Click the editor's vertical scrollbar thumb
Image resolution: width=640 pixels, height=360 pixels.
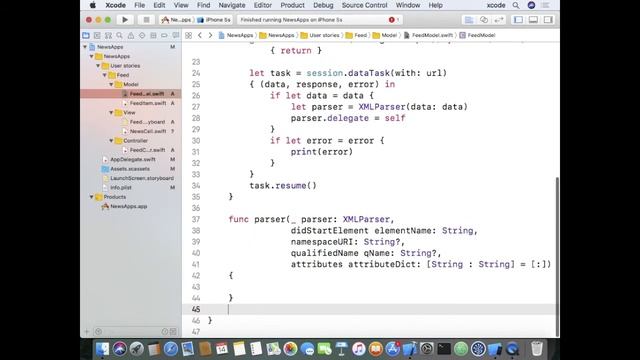click(557, 256)
